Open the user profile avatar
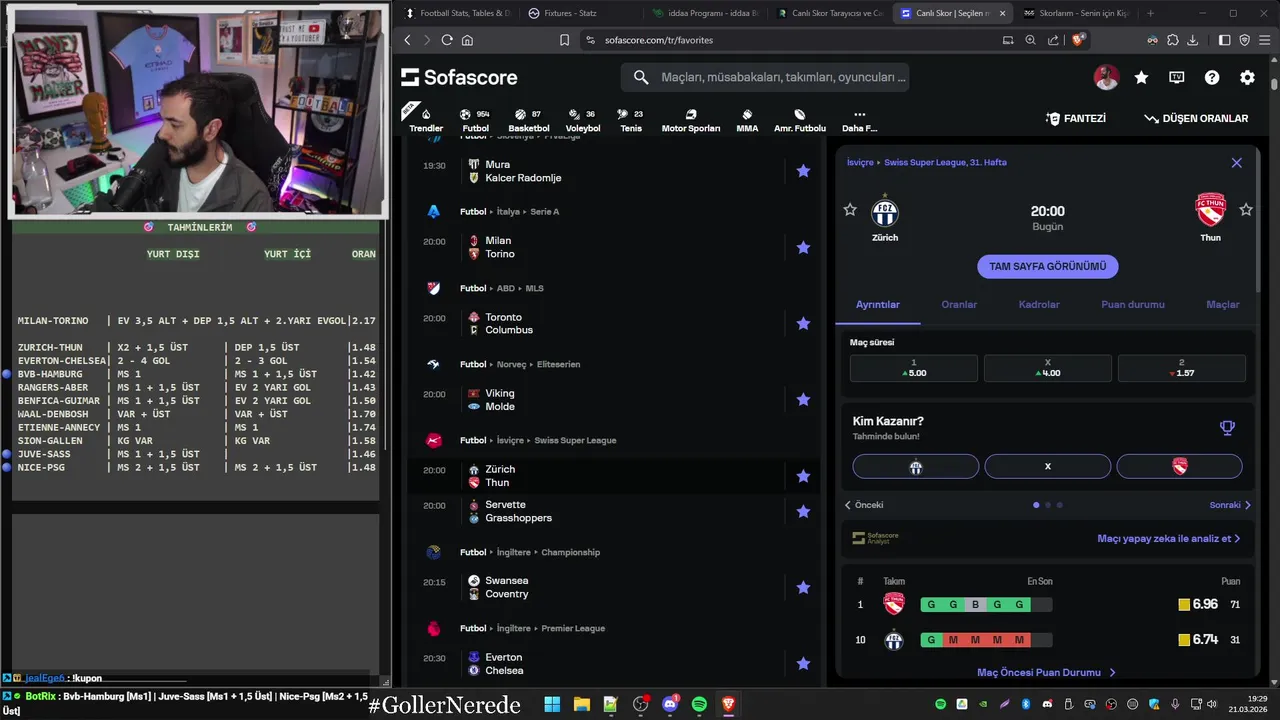This screenshot has height=720, width=1280. click(1106, 77)
